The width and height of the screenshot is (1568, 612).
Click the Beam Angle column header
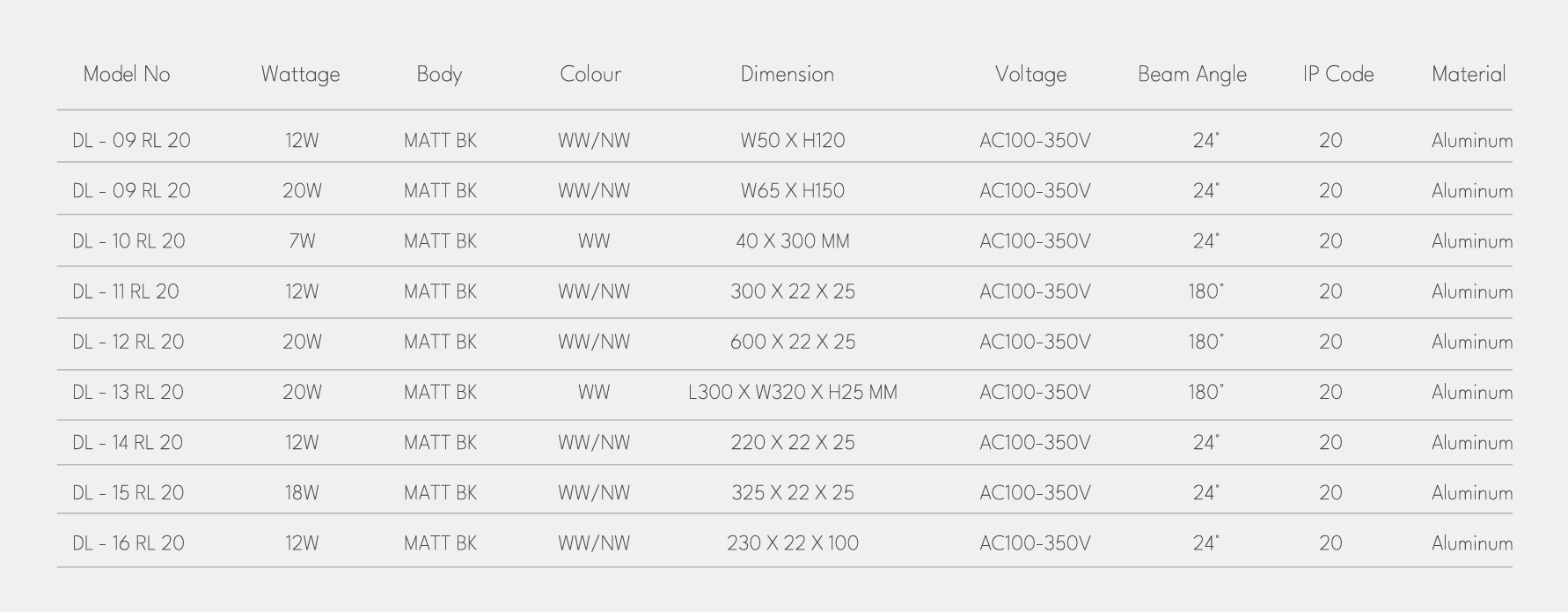pyautogui.click(x=1191, y=75)
